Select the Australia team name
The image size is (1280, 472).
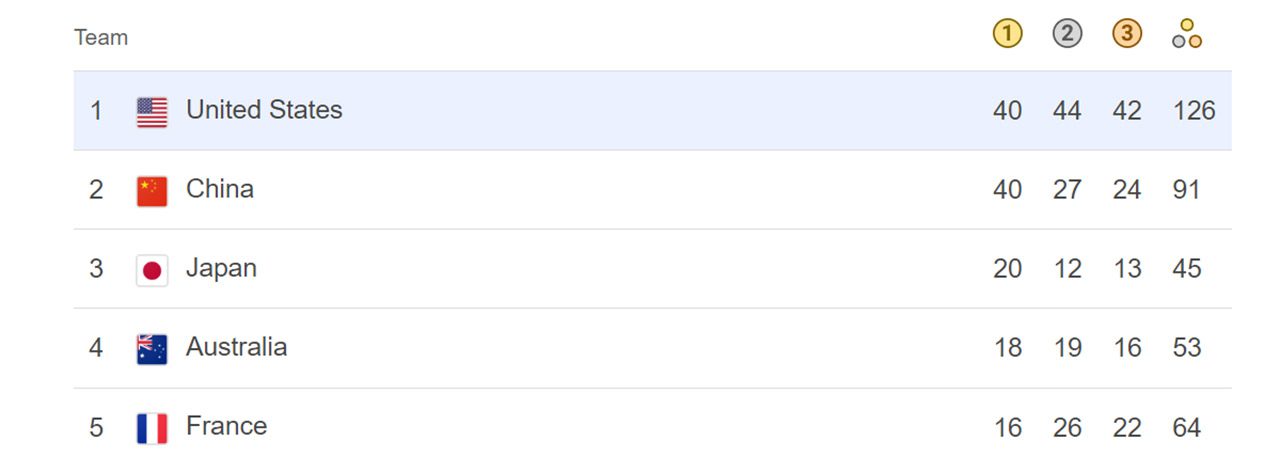pos(236,347)
